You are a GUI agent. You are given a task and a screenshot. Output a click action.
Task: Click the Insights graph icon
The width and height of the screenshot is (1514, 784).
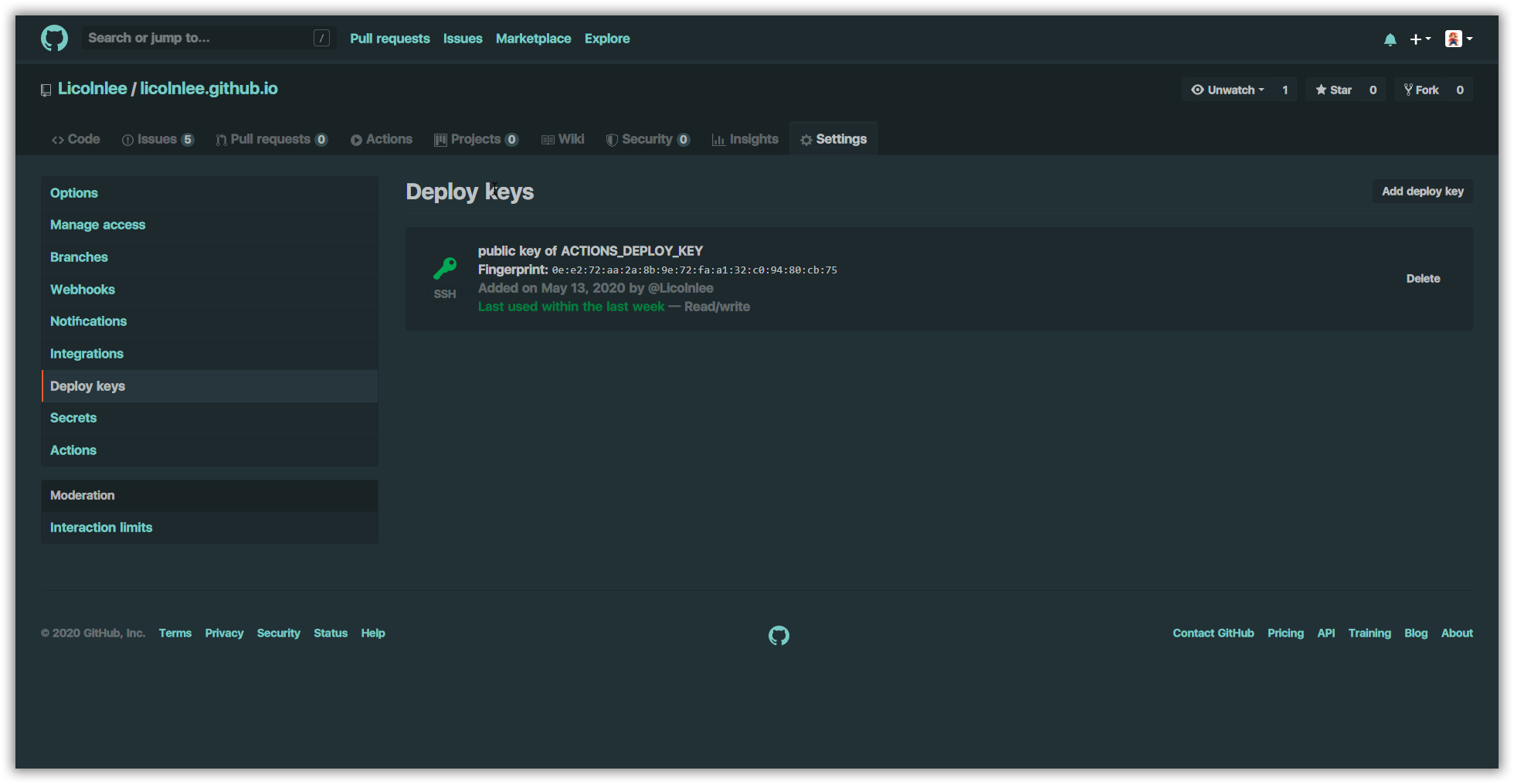coord(718,140)
